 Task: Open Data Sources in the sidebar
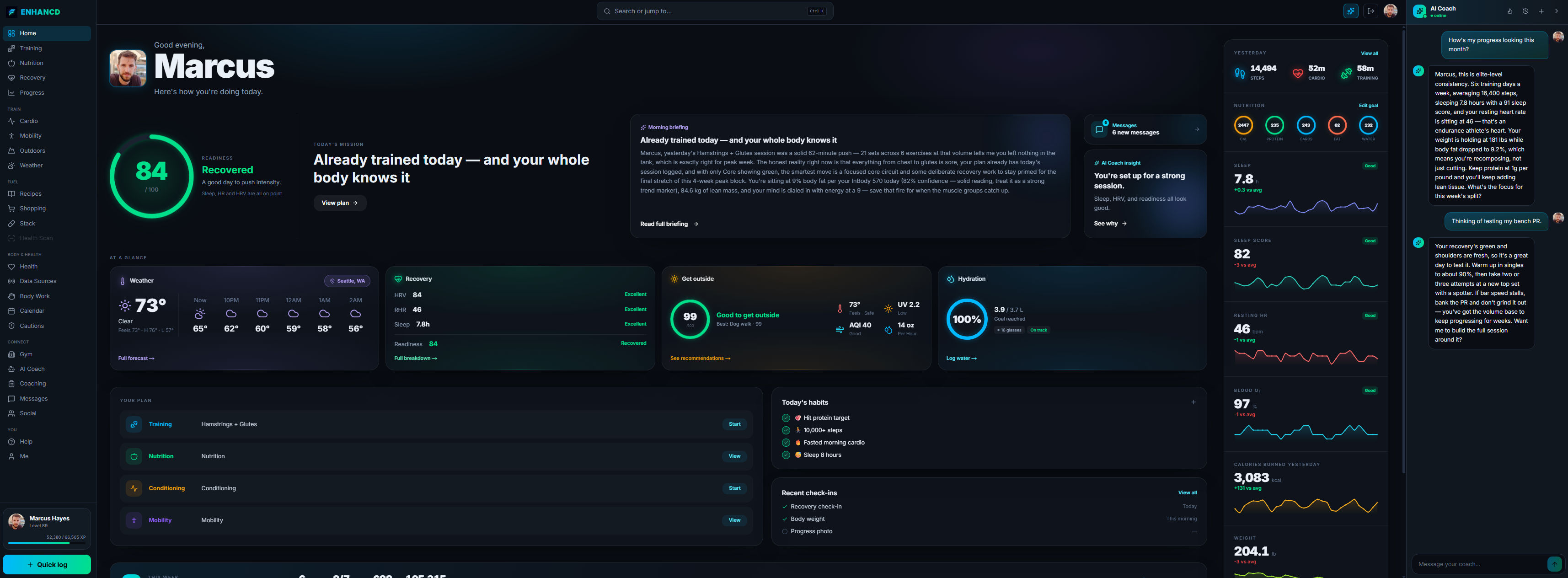pyautogui.click(x=47, y=281)
